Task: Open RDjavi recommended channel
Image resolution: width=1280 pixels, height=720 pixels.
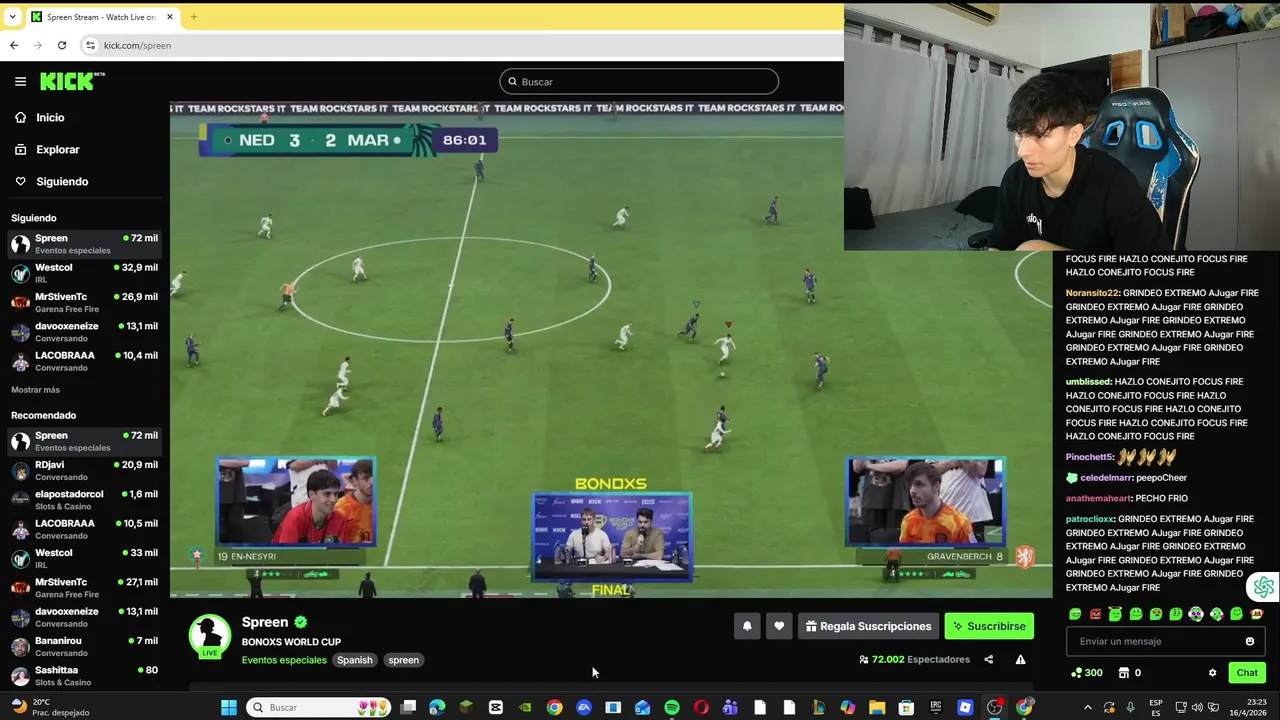Action: point(84,470)
